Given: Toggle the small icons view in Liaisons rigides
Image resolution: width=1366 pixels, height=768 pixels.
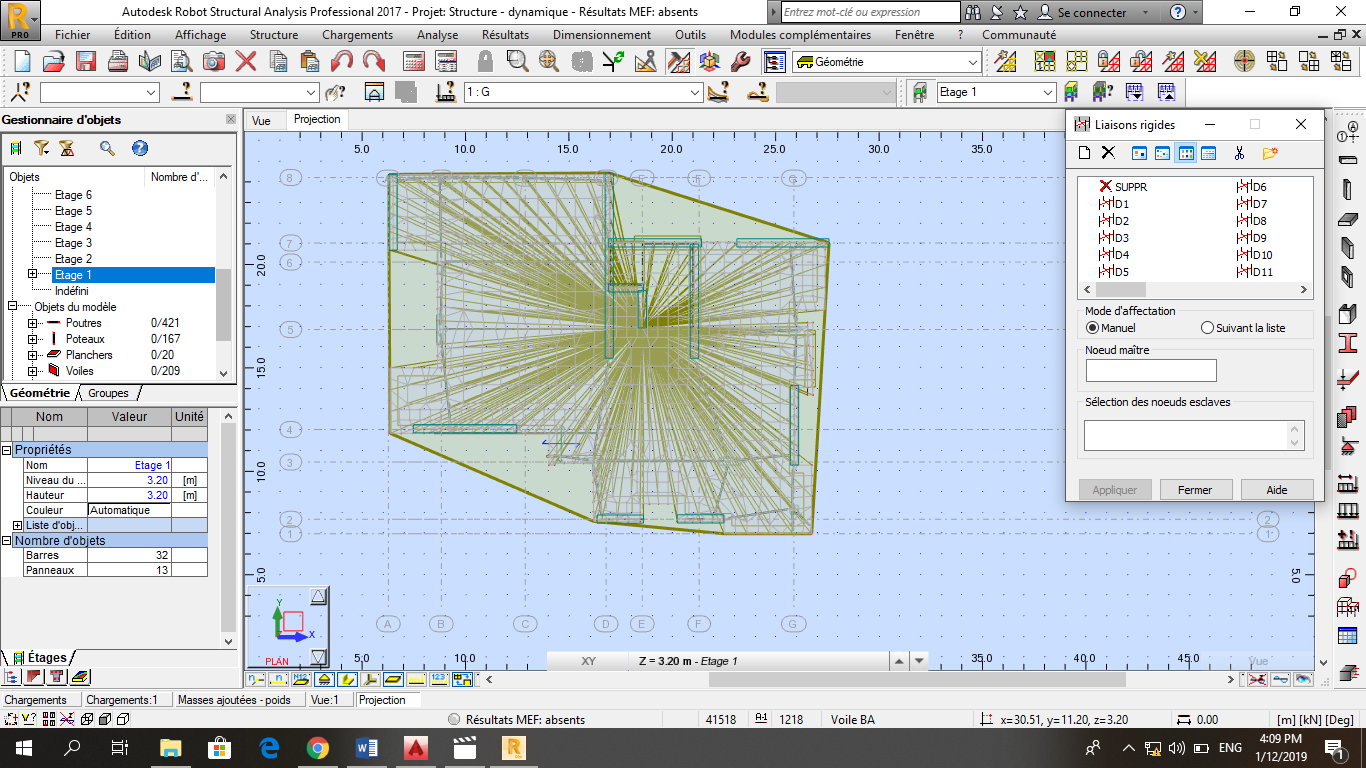Looking at the screenshot, I should tap(1162, 153).
